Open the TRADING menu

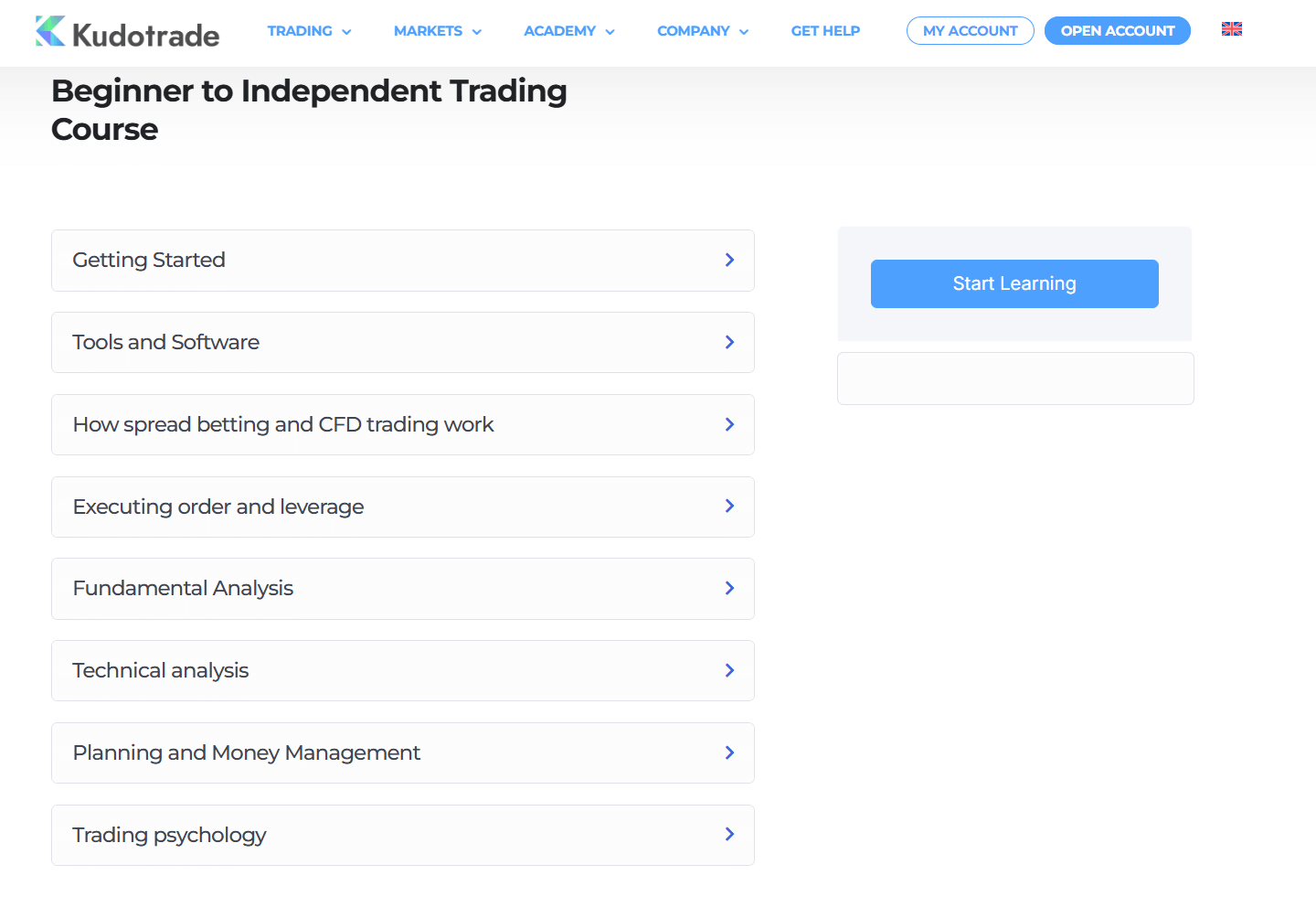coord(309,31)
